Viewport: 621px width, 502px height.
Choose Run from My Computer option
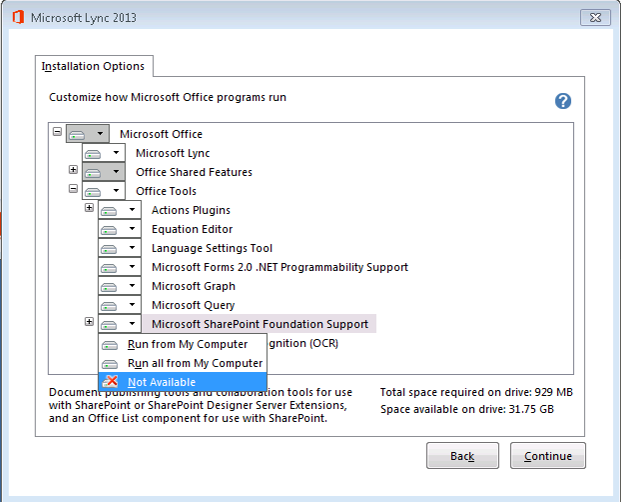coord(183,344)
